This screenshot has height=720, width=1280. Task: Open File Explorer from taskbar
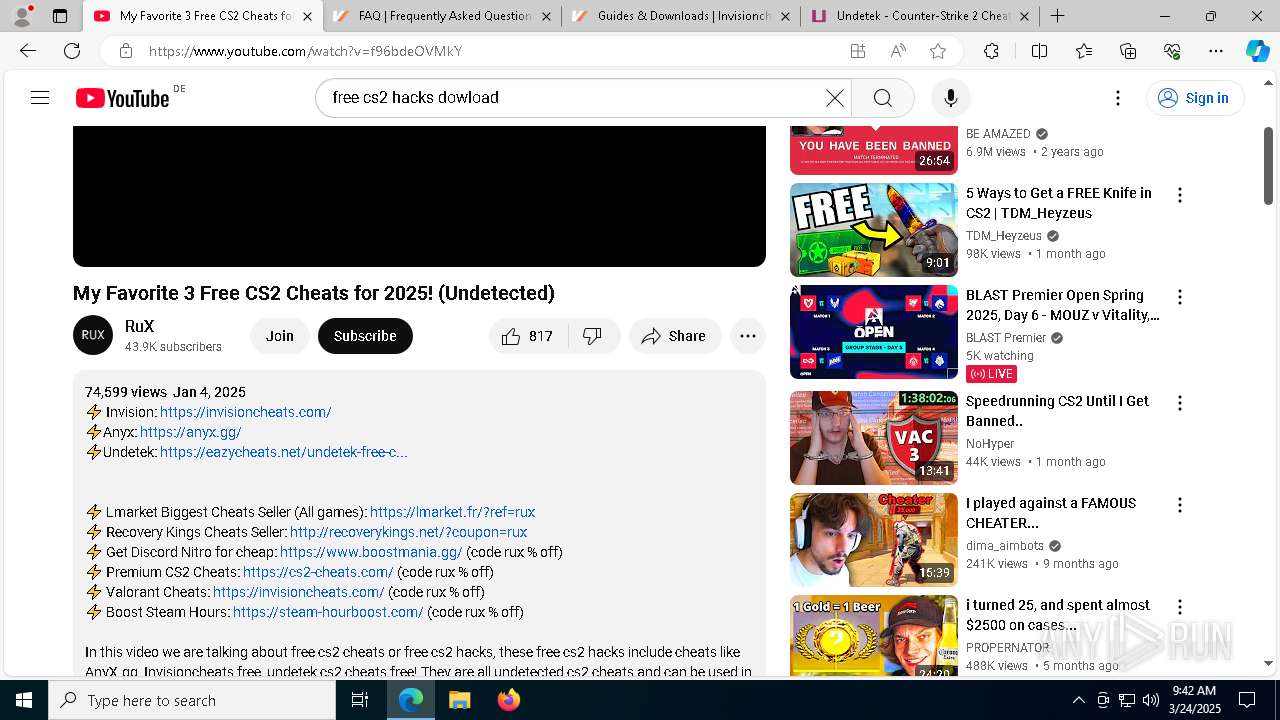459,700
